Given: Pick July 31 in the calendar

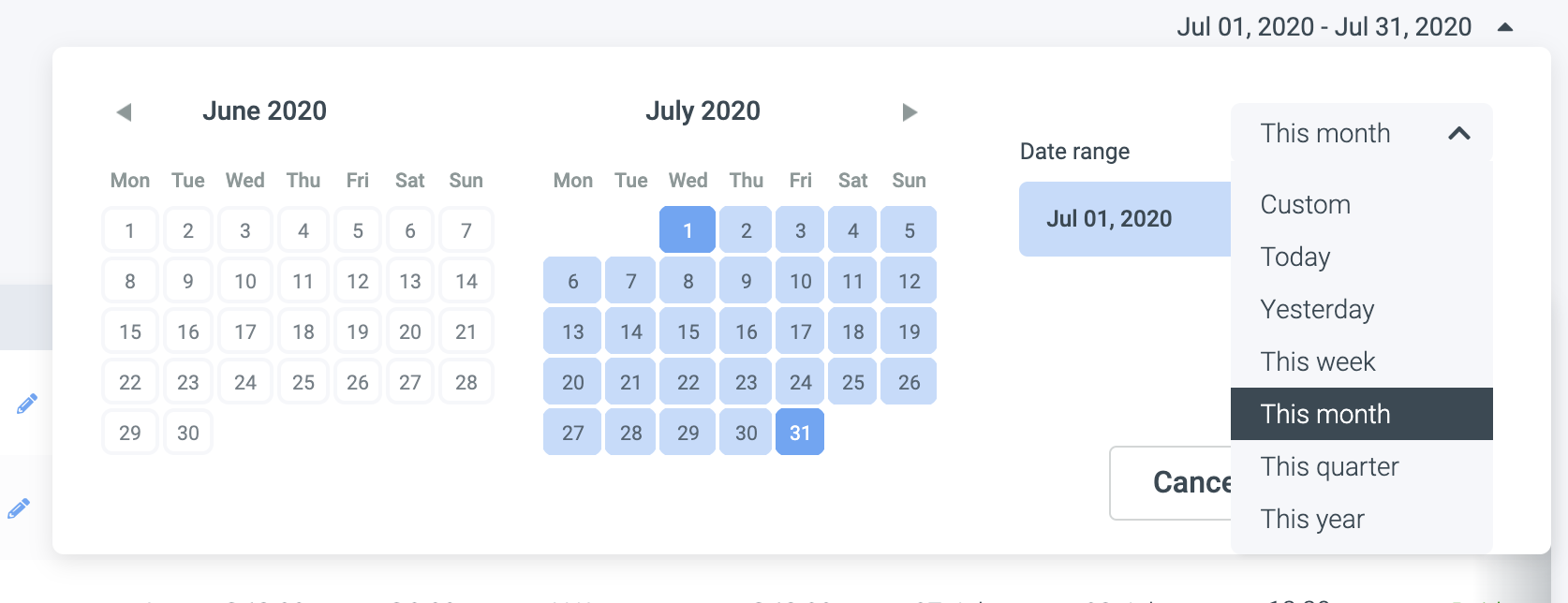Looking at the screenshot, I should (800, 433).
